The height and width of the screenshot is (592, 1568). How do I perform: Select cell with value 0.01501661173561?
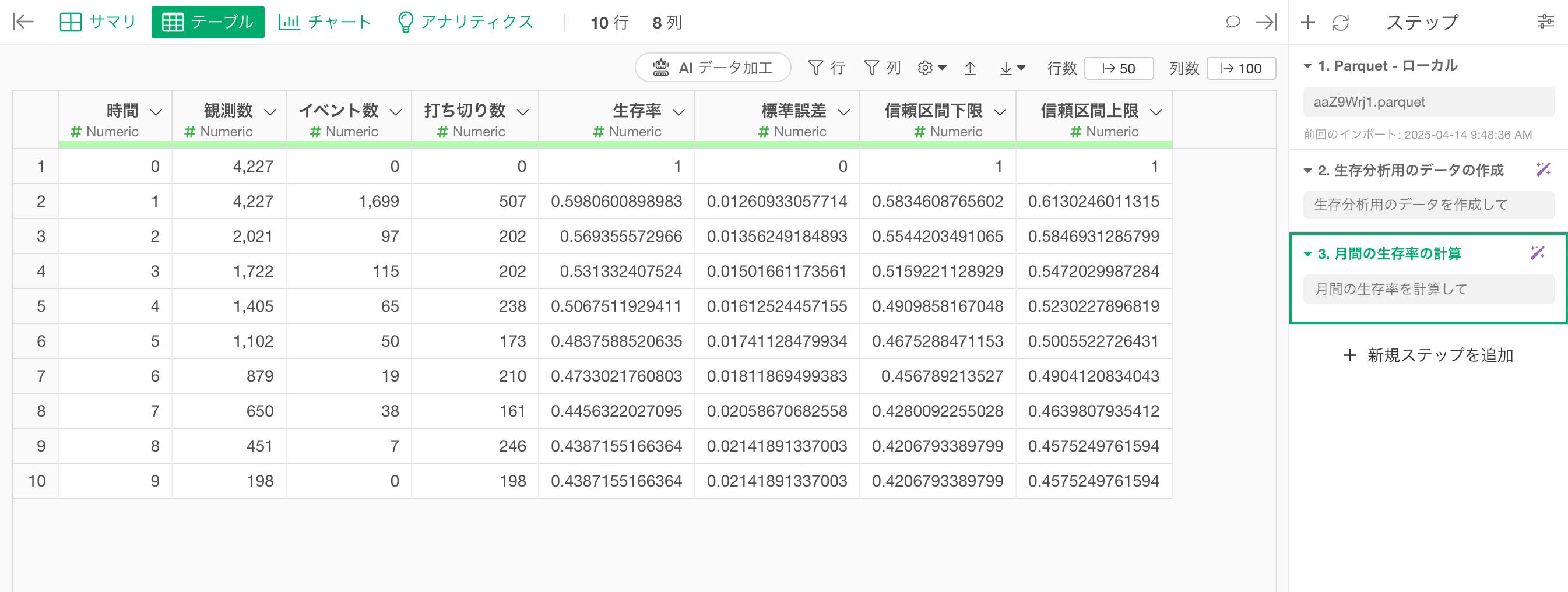[778, 272]
